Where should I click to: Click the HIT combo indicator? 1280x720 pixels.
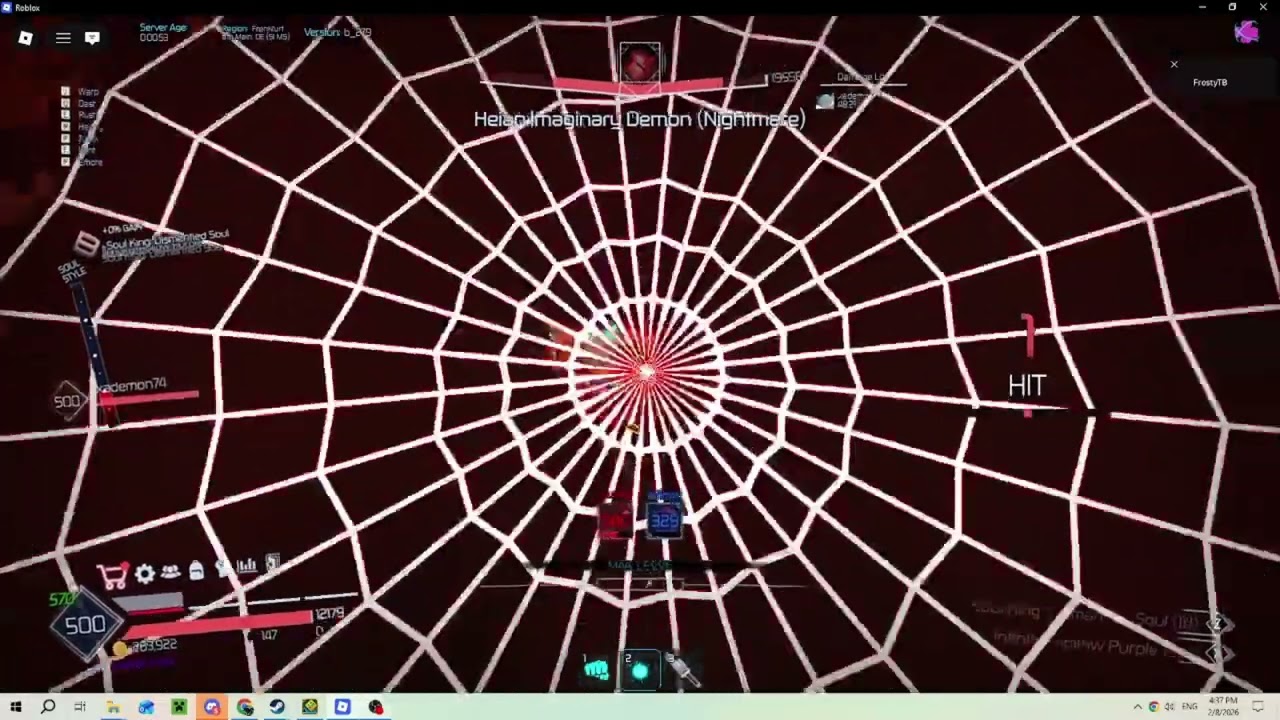click(x=1027, y=386)
